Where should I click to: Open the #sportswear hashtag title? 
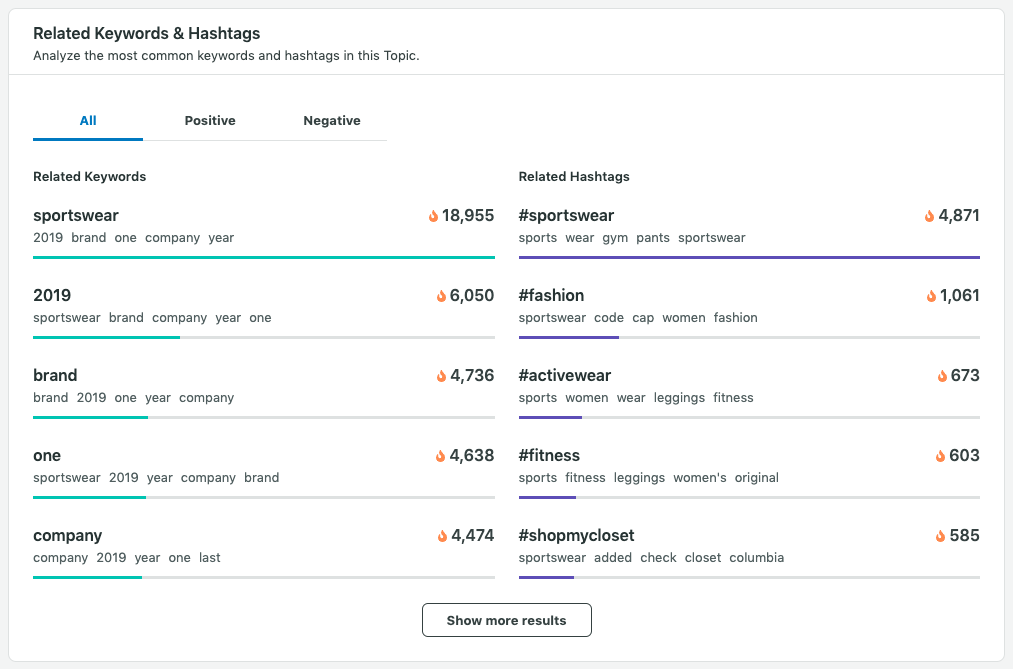tap(567, 216)
